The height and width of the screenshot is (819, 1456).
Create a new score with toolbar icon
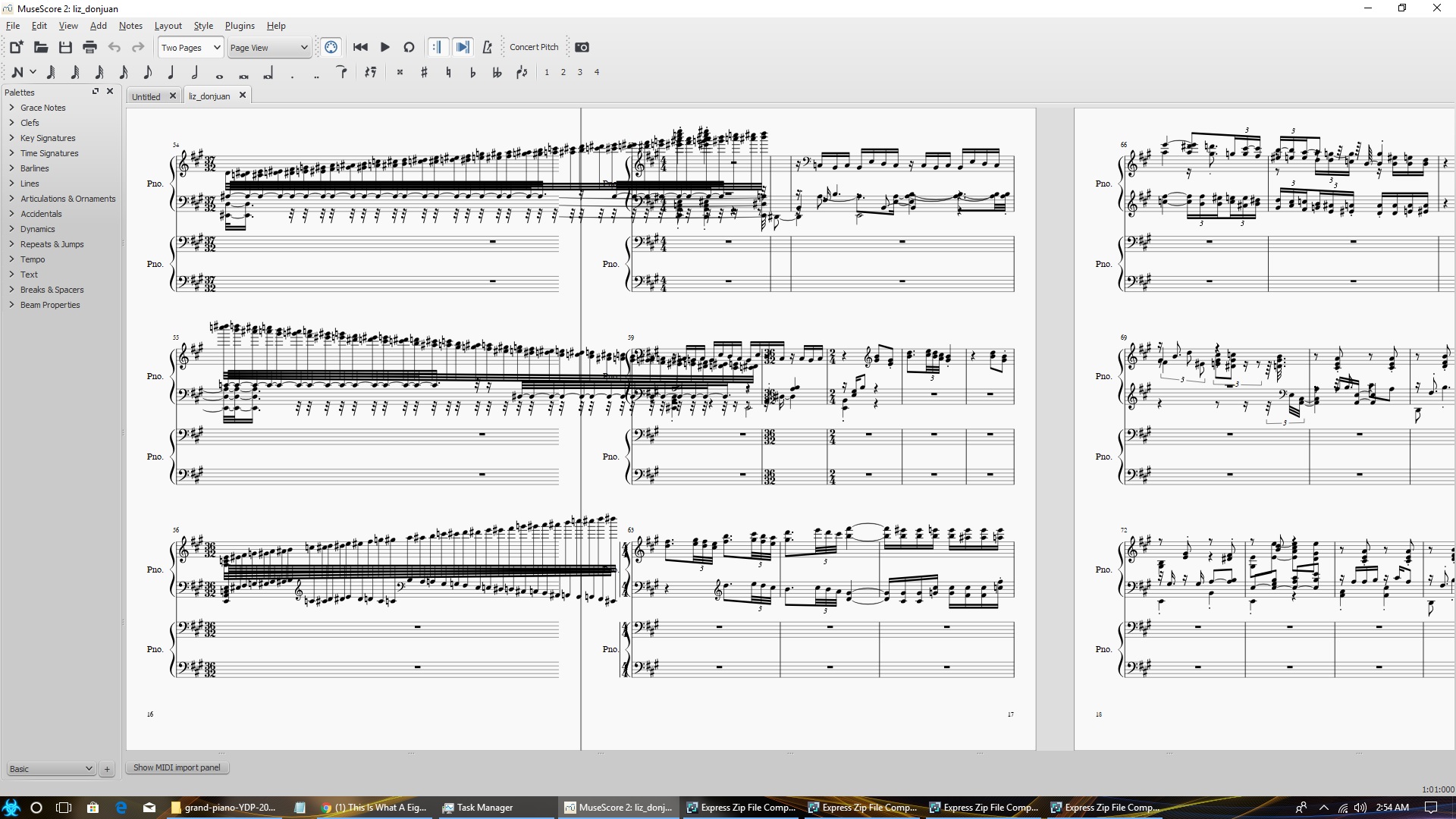[16, 47]
